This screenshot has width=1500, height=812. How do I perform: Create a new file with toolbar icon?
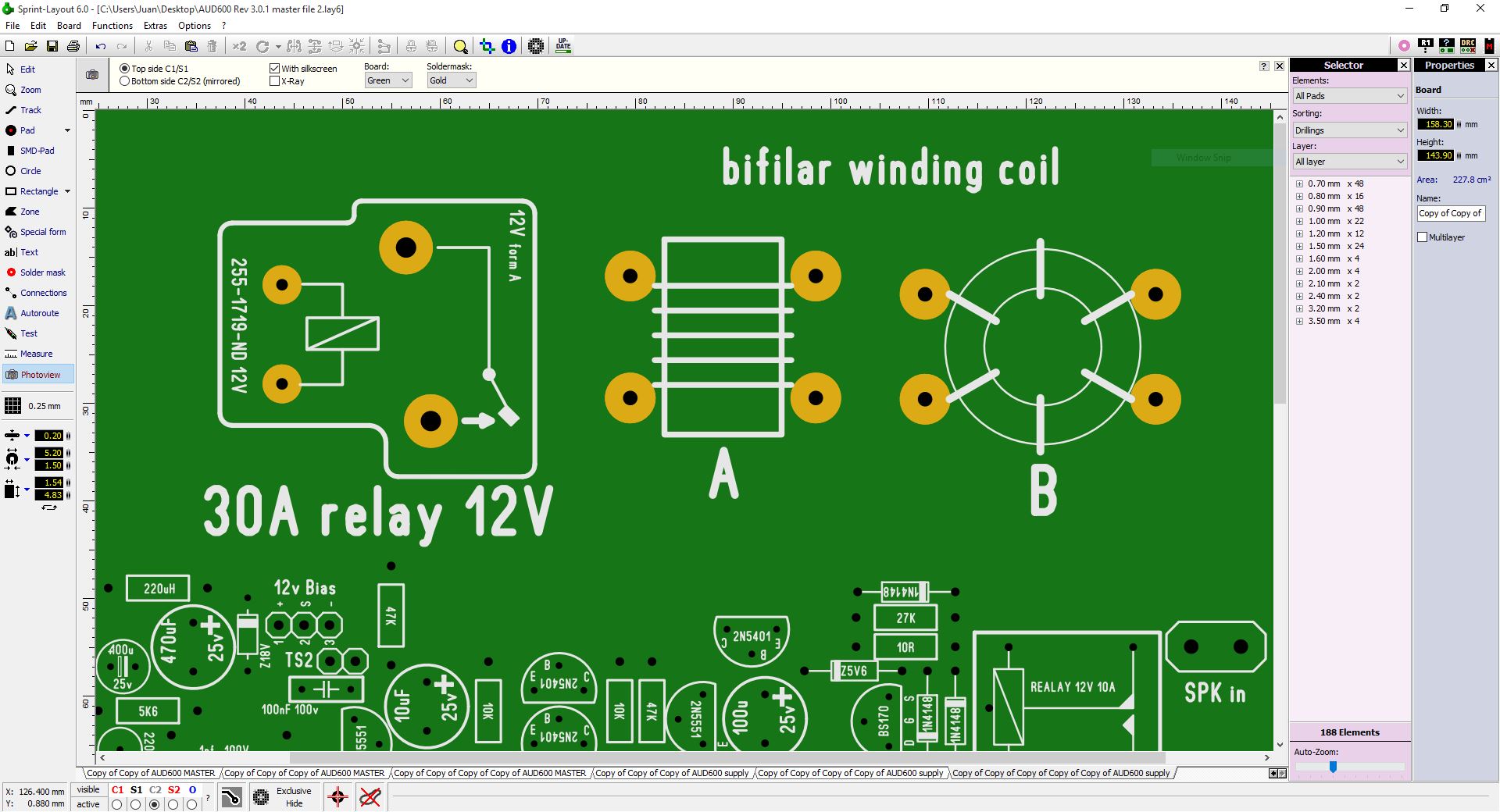(x=10, y=46)
